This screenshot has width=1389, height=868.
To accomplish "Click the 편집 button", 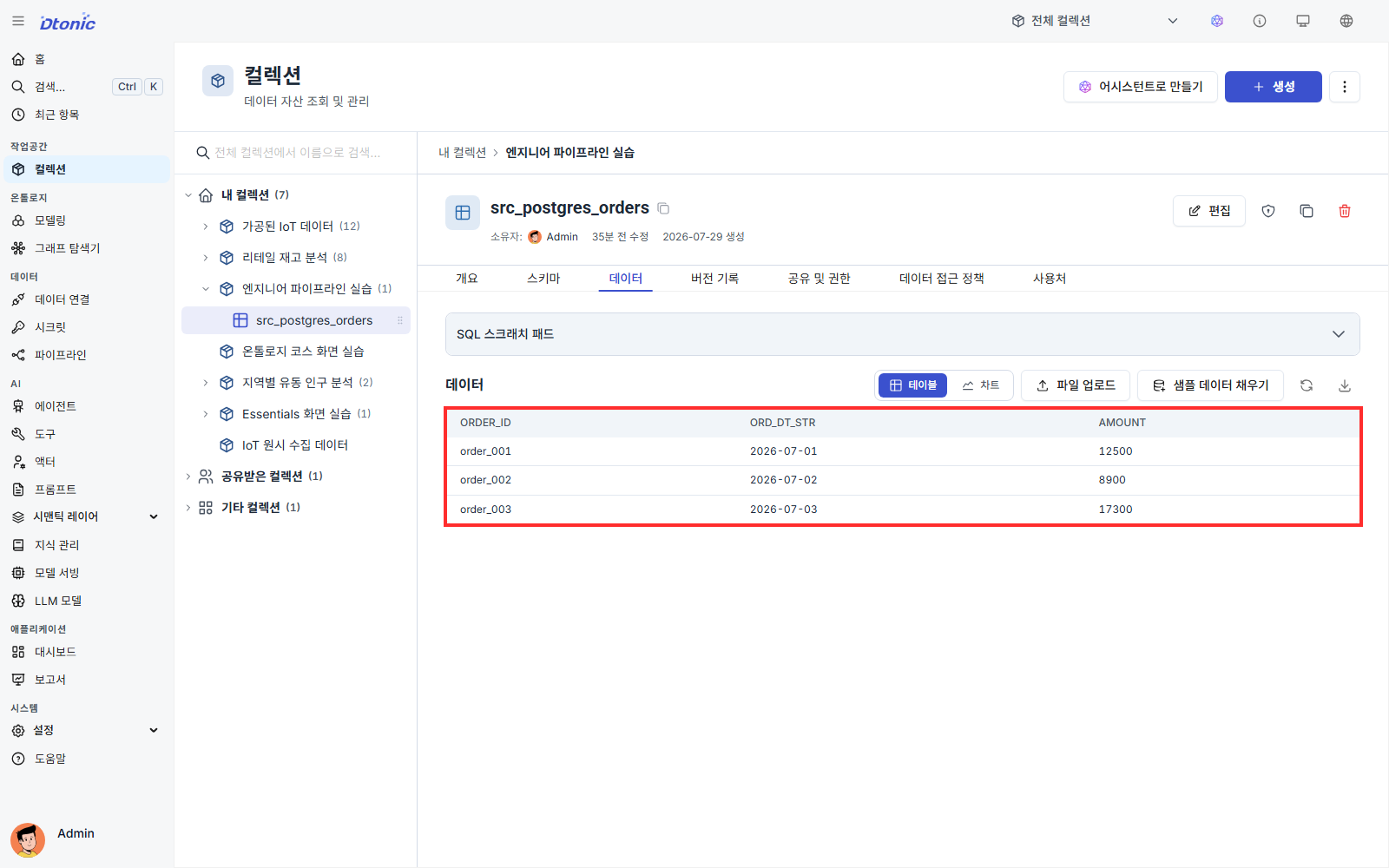I will click(x=1209, y=211).
